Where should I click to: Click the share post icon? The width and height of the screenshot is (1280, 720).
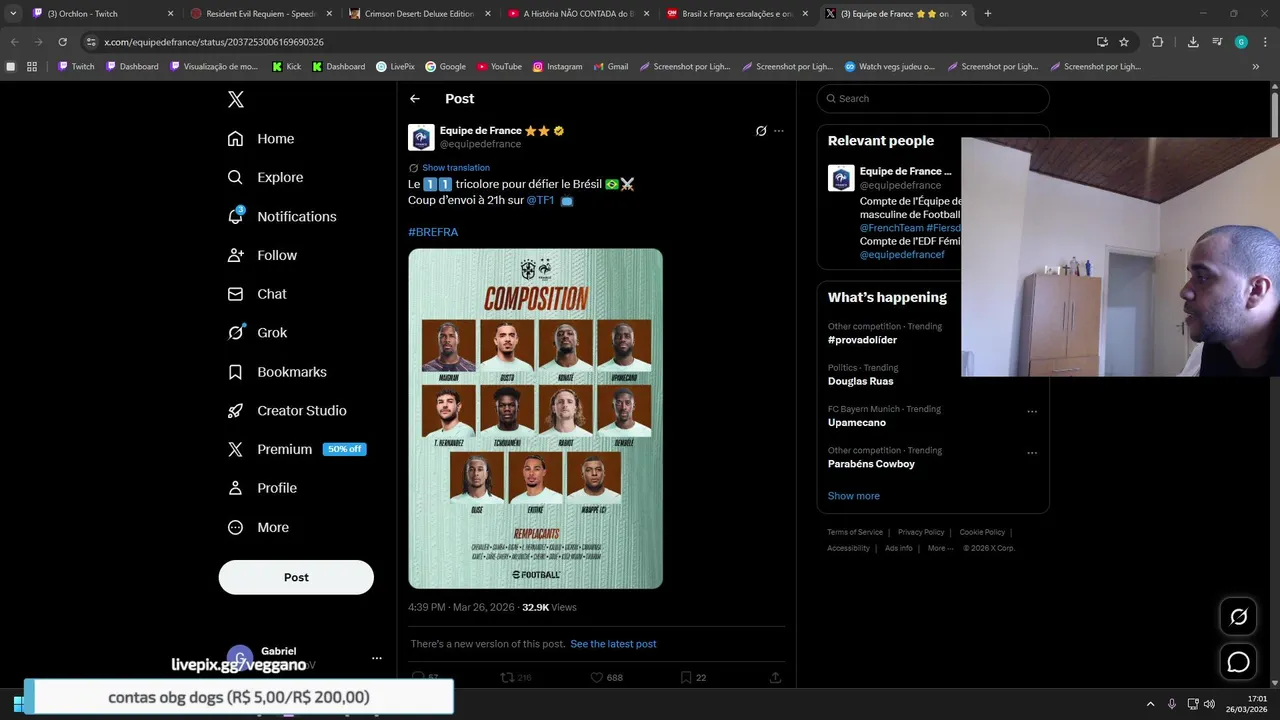click(775, 677)
